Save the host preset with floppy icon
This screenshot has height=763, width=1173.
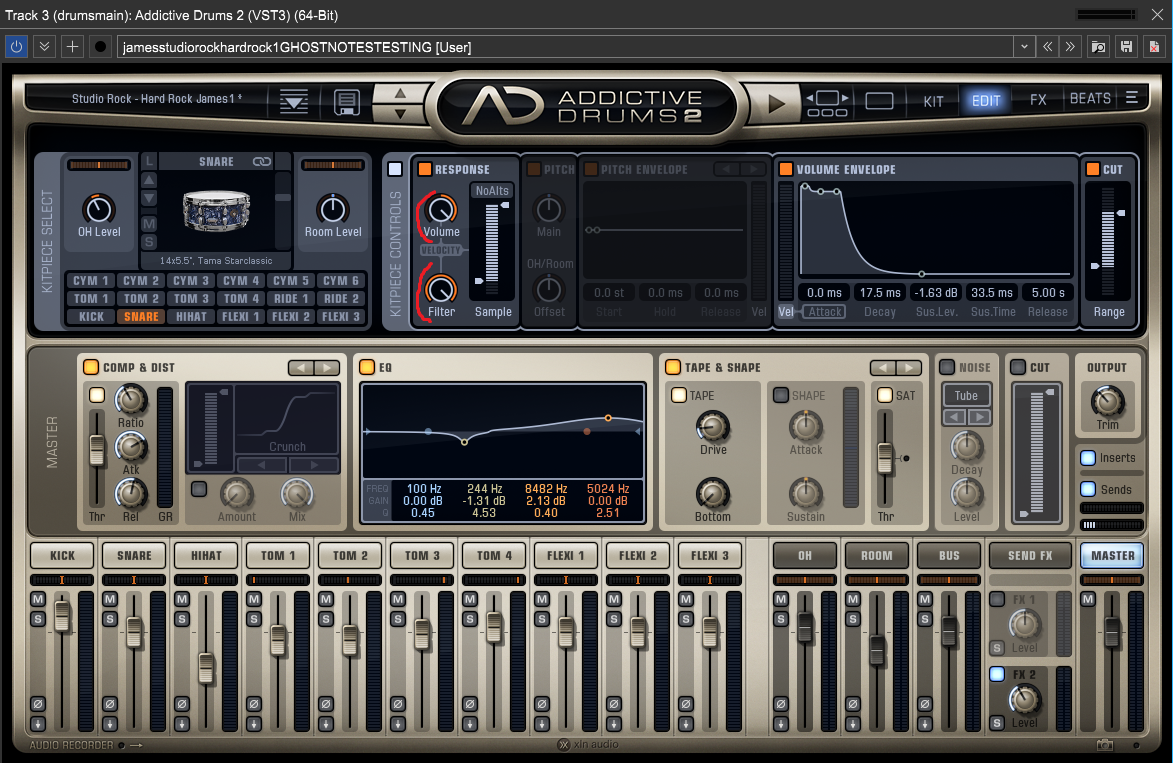coord(1126,46)
